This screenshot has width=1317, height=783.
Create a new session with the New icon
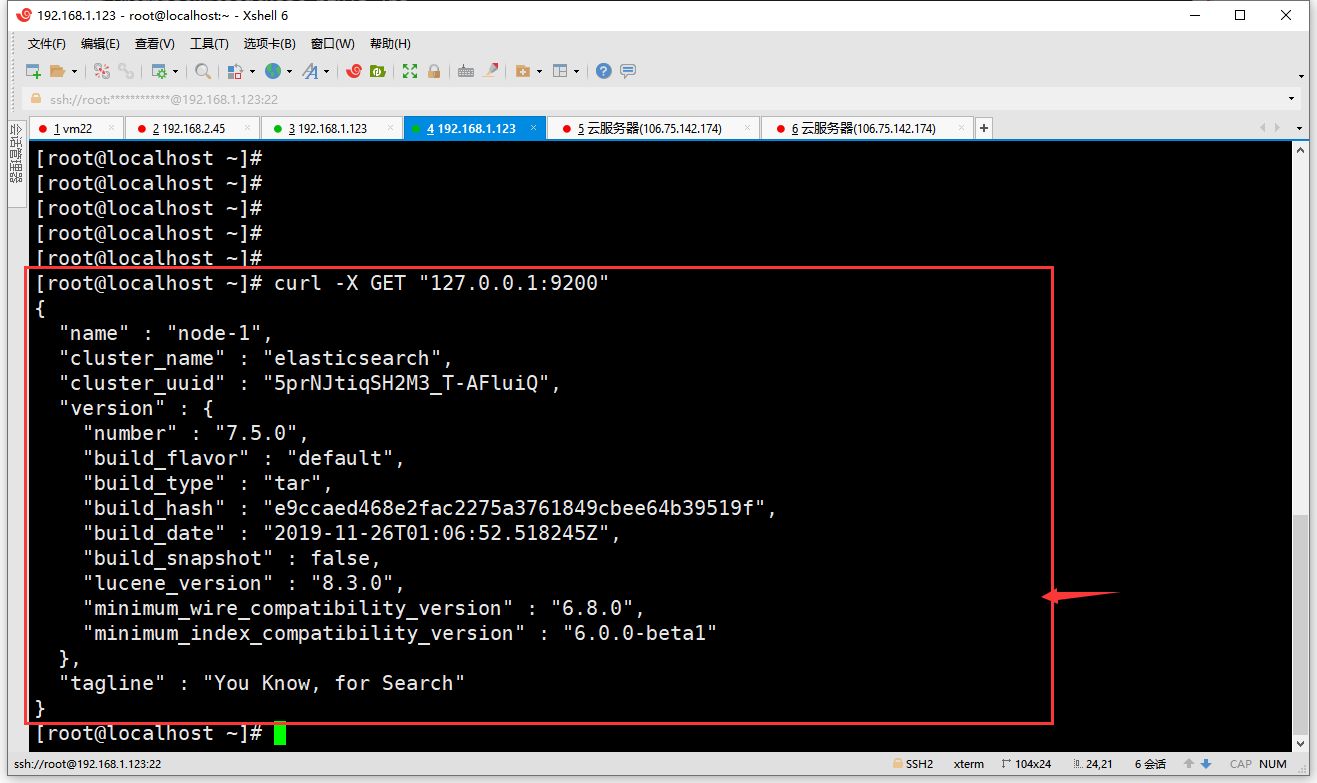coord(33,71)
